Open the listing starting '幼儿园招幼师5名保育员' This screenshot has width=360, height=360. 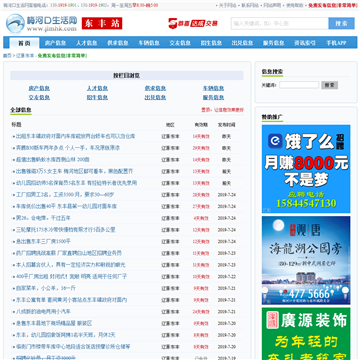tap(76, 183)
